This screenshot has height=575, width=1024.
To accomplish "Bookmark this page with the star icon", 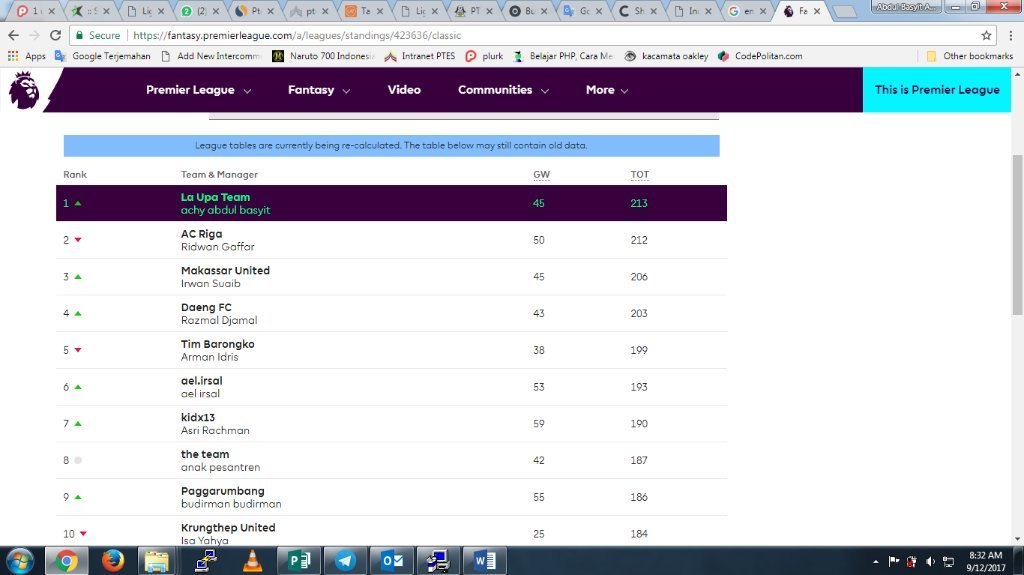I will [986, 35].
